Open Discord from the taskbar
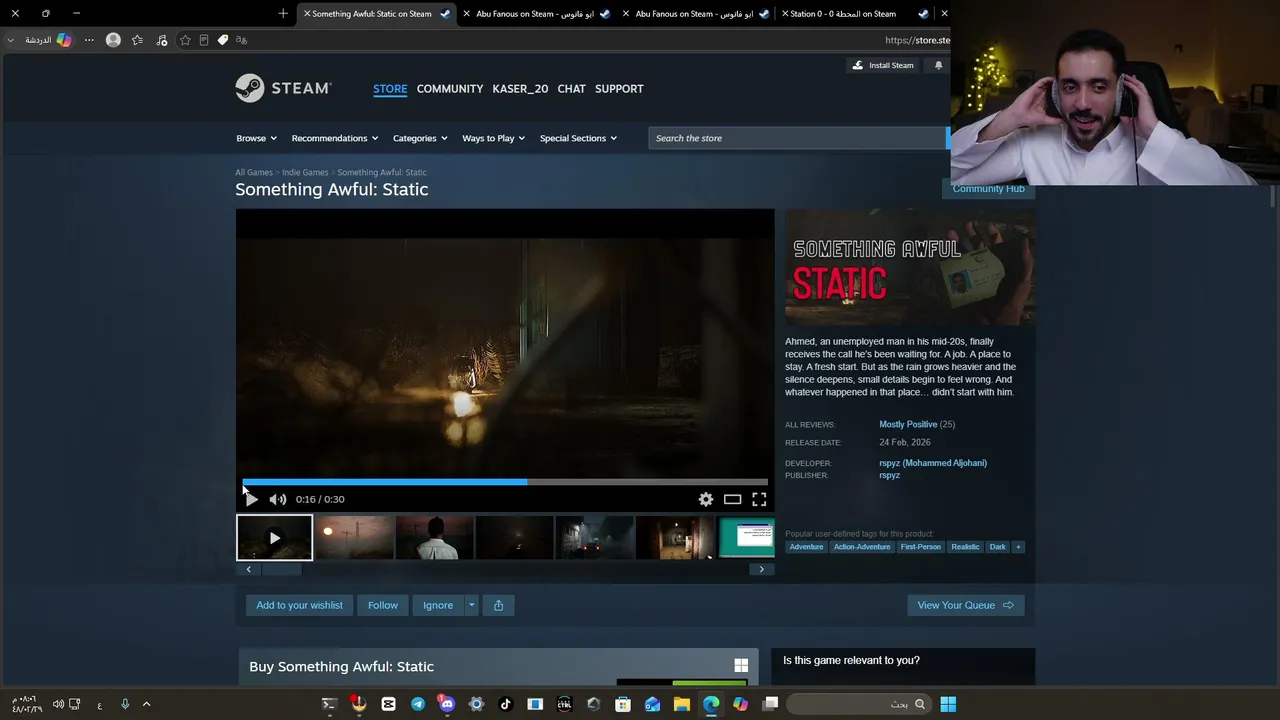 pos(447,704)
